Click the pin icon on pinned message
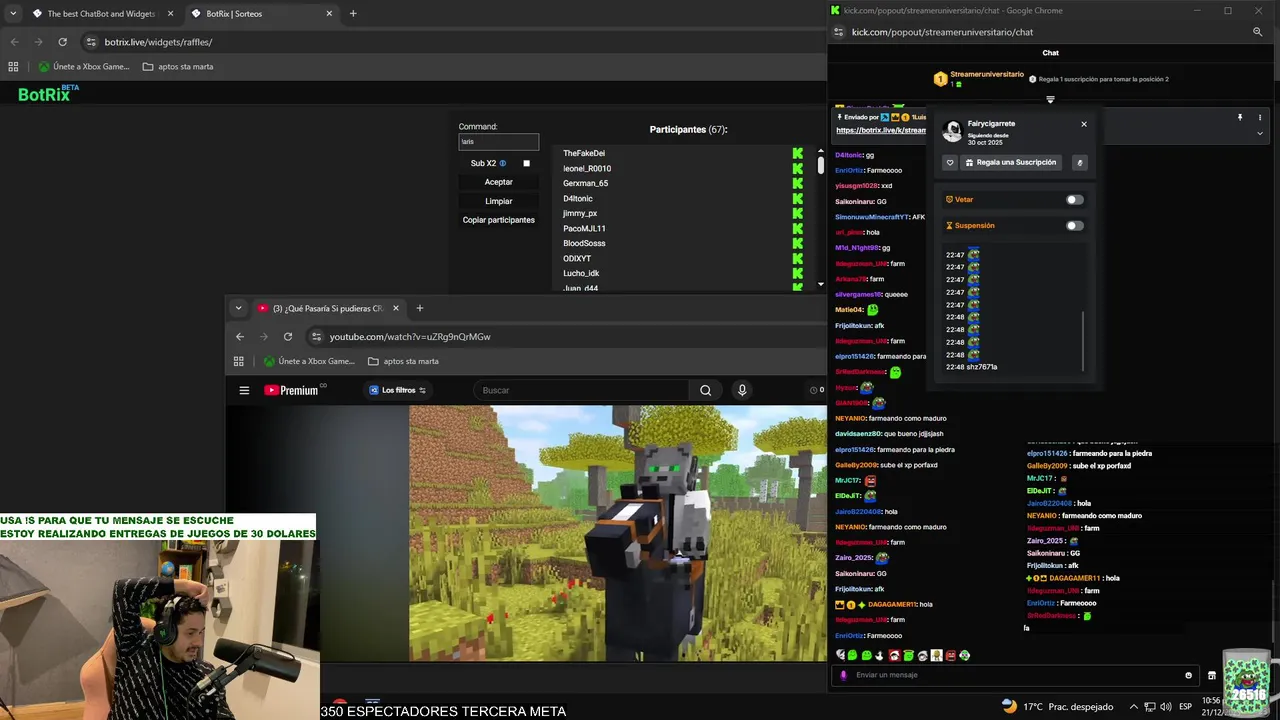This screenshot has height=720, width=1280. tap(1240, 117)
